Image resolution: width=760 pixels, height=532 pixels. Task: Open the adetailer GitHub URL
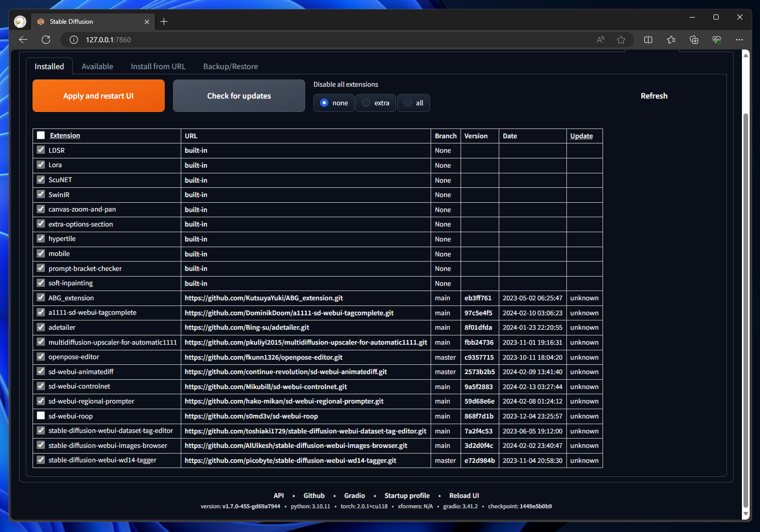pyautogui.click(x=247, y=328)
